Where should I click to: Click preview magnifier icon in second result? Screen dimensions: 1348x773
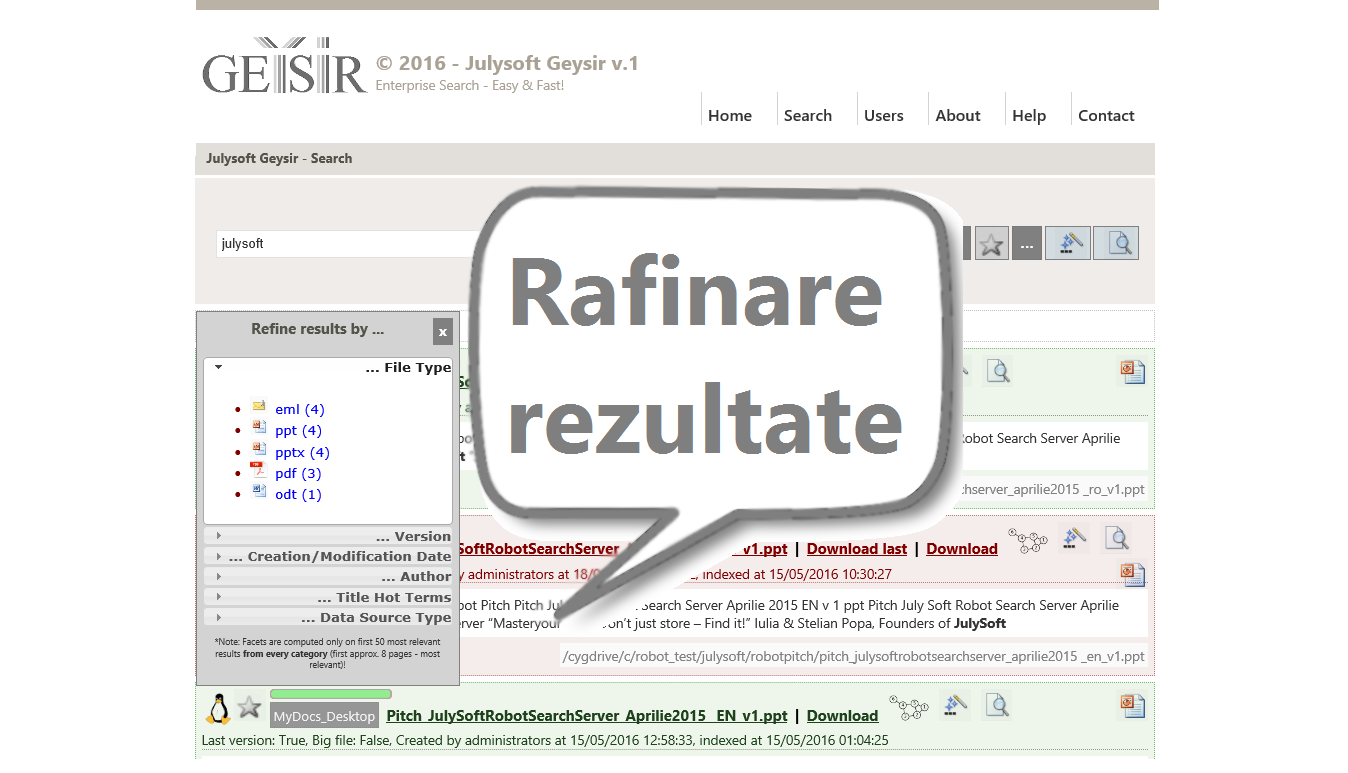(x=1116, y=539)
